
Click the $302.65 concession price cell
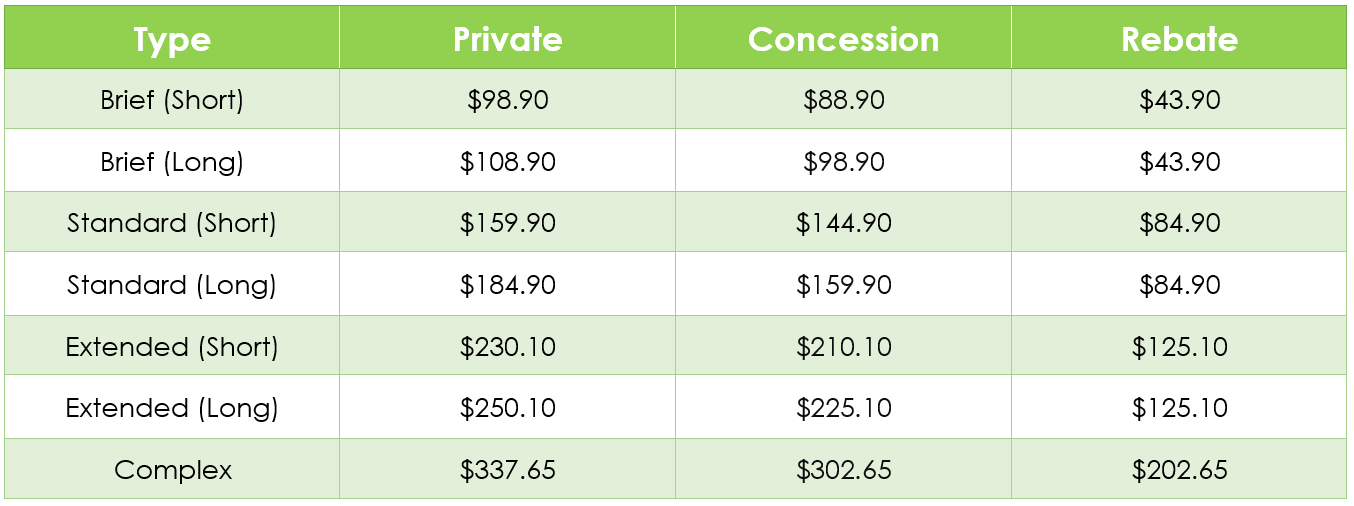click(x=844, y=470)
